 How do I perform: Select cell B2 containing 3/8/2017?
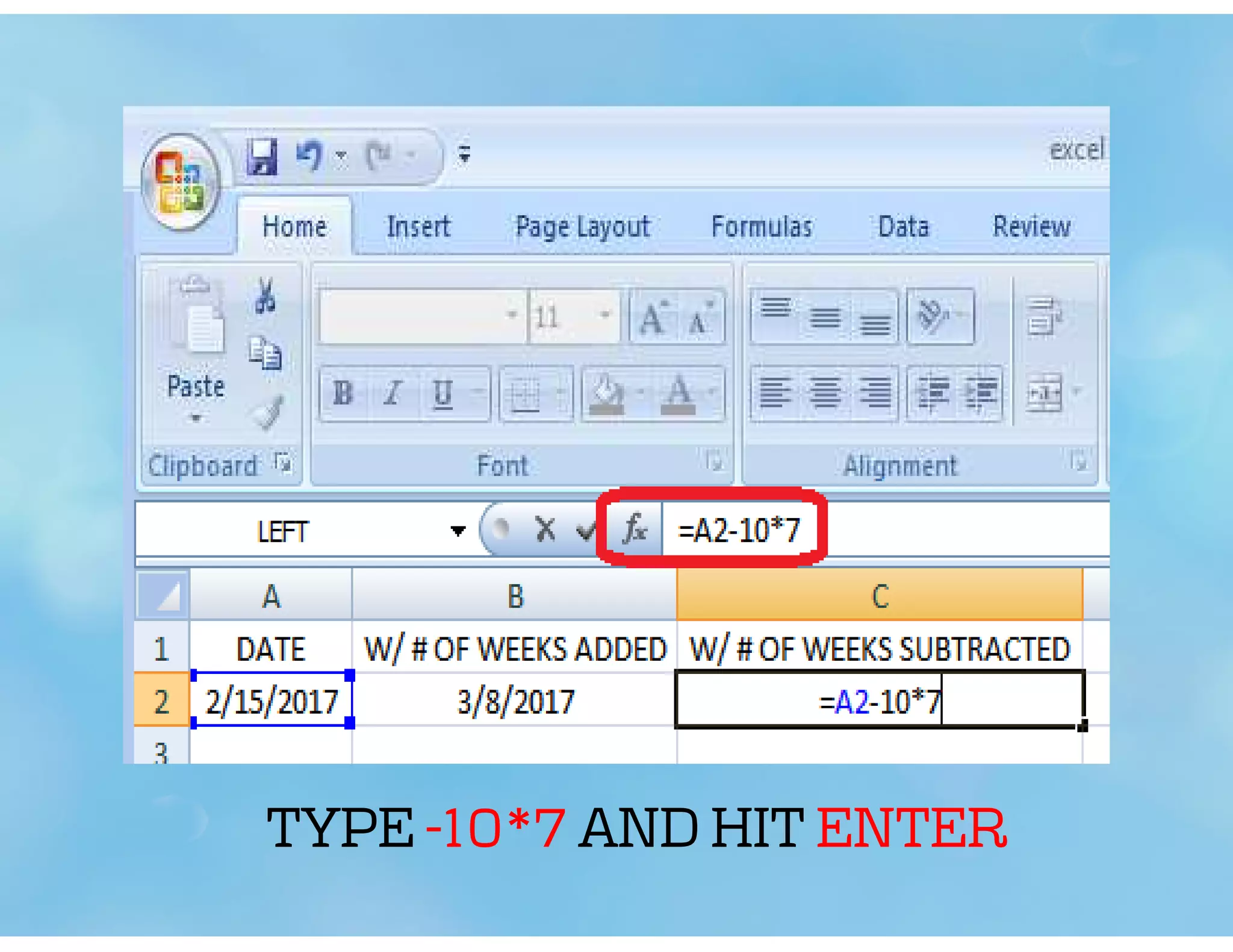tap(515, 701)
